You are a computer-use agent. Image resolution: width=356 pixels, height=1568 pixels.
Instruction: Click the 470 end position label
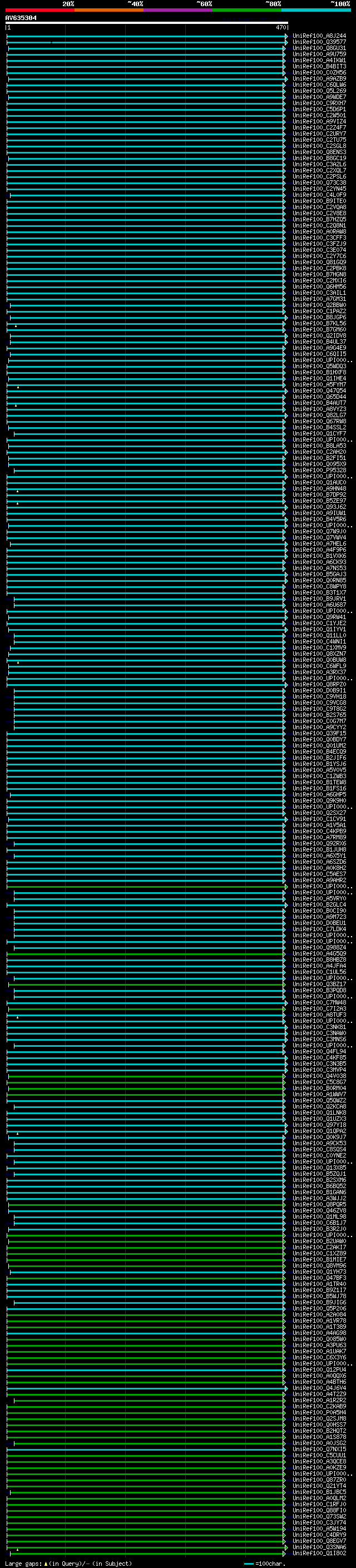pyautogui.click(x=280, y=27)
